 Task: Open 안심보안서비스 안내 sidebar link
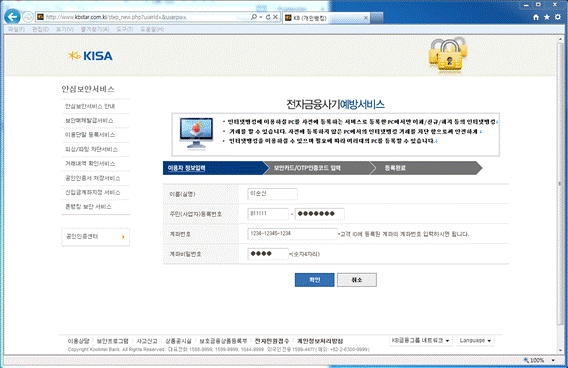click(x=90, y=106)
